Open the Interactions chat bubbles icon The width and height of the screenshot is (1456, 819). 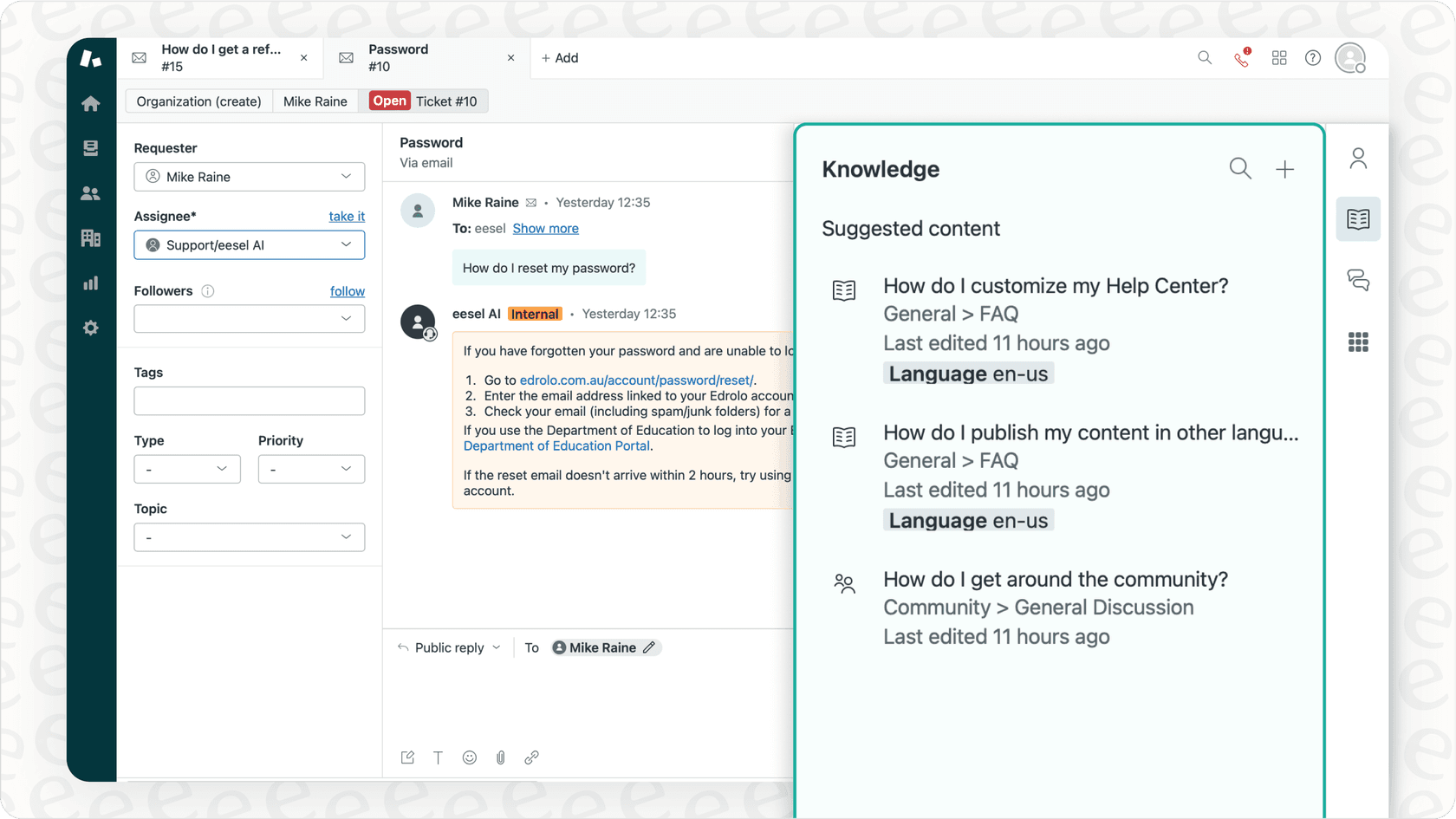tap(1358, 280)
